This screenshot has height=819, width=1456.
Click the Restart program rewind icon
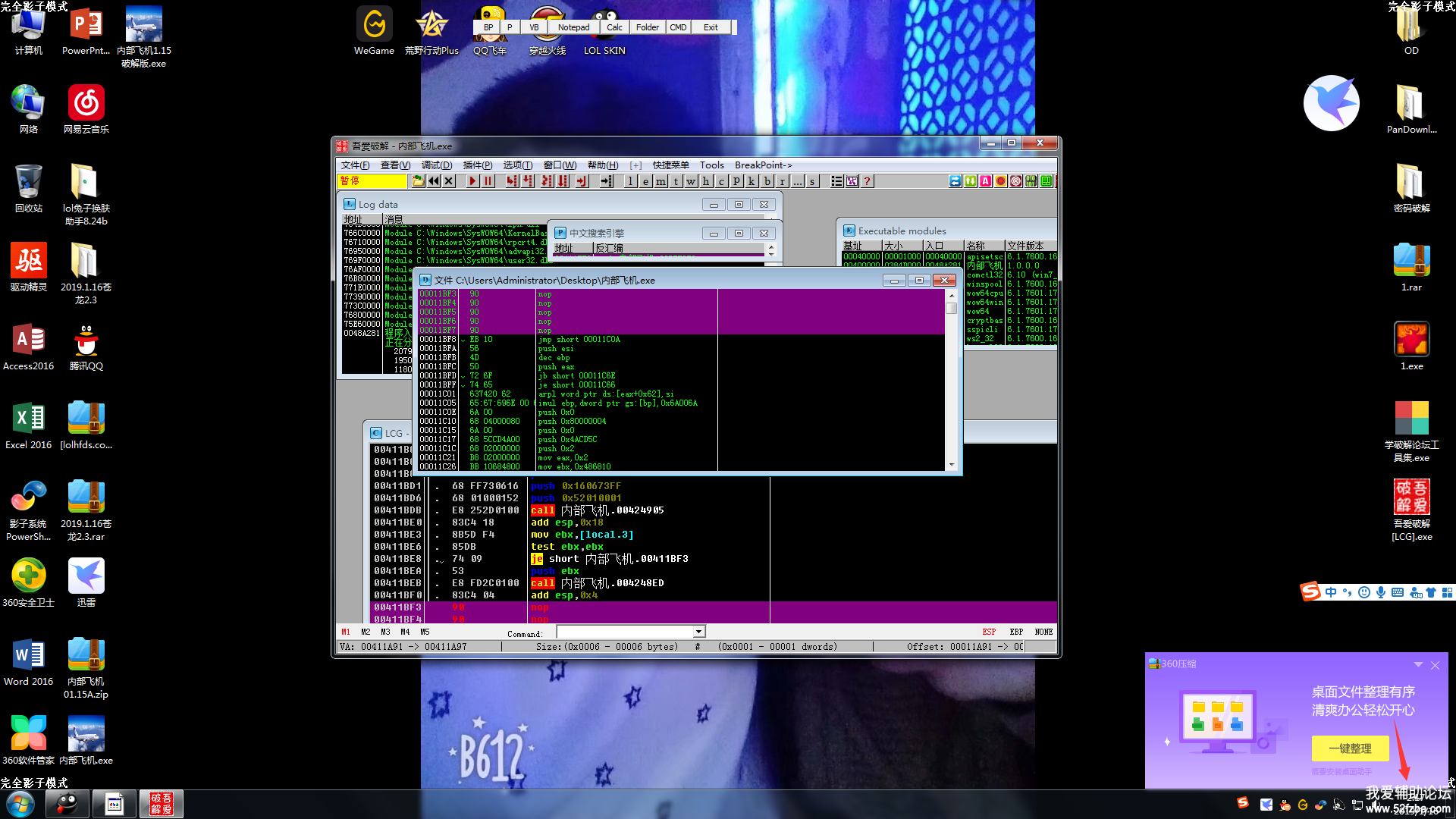tap(433, 181)
